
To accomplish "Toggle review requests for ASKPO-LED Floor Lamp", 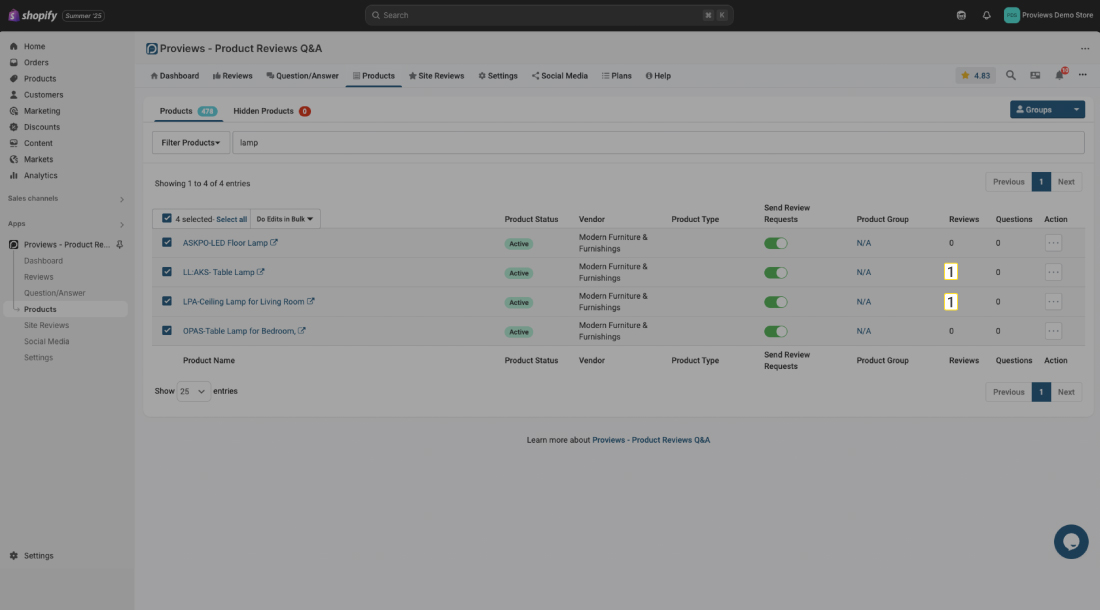I will pos(775,243).
